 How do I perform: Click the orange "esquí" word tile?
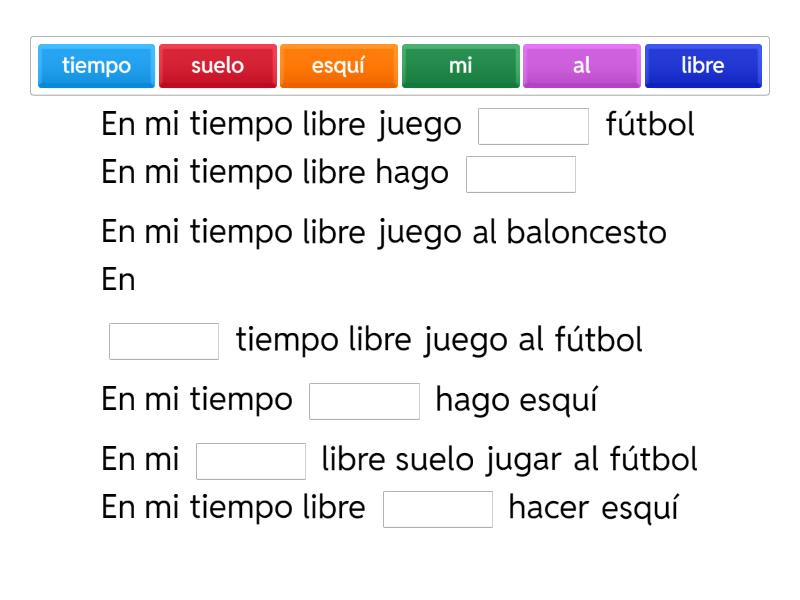[x=339, y=66]
